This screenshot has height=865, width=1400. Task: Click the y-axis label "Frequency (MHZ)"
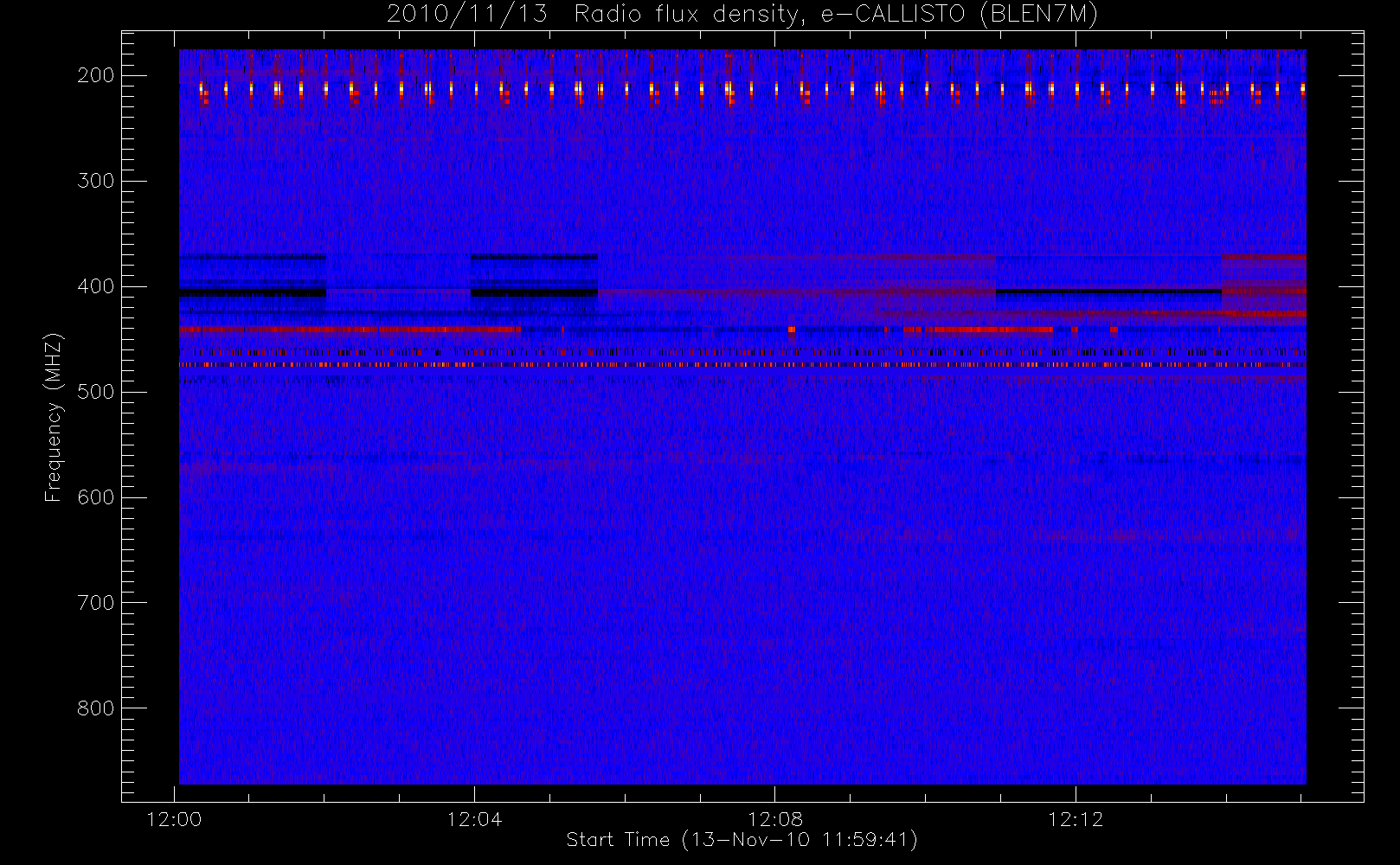pos(54,417)
